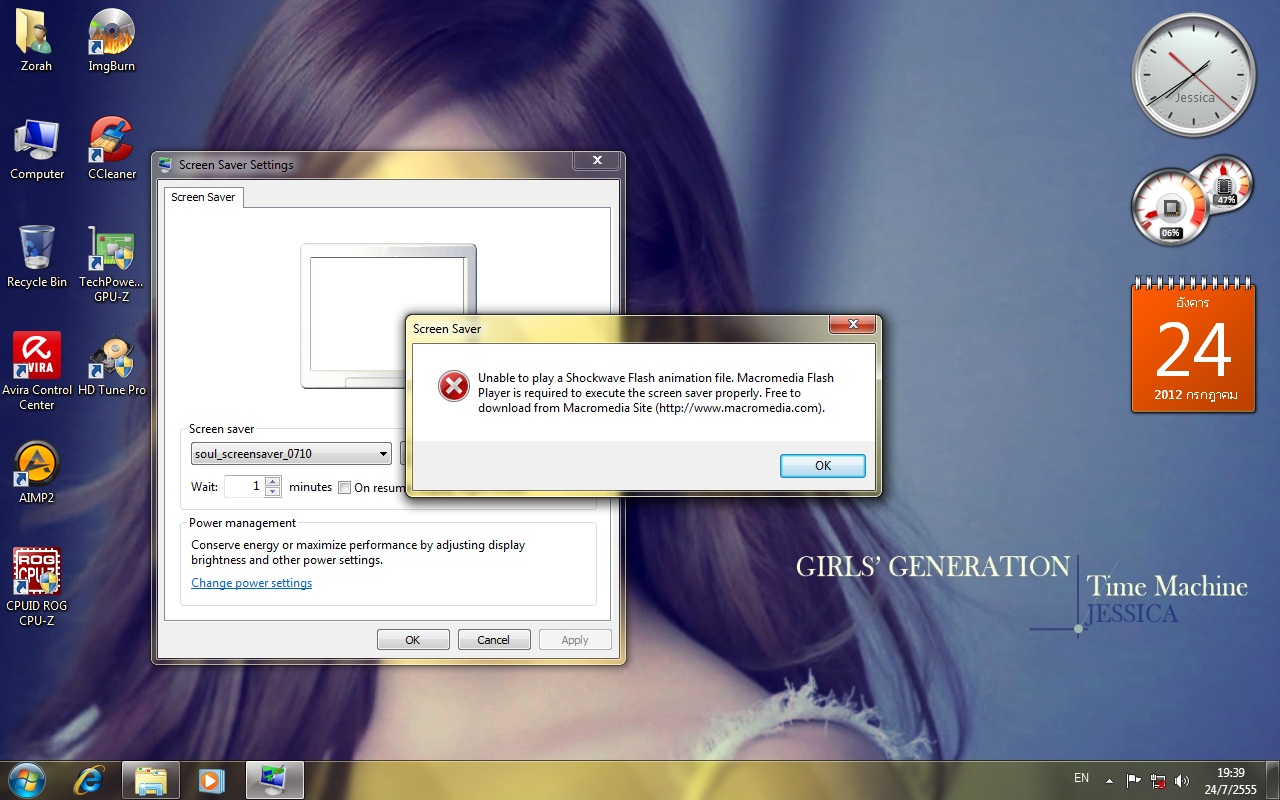Viewport: 1280px width, 800px height.
Task: Open Windows Explorer from the taskbar
Action: pos(151,779)
